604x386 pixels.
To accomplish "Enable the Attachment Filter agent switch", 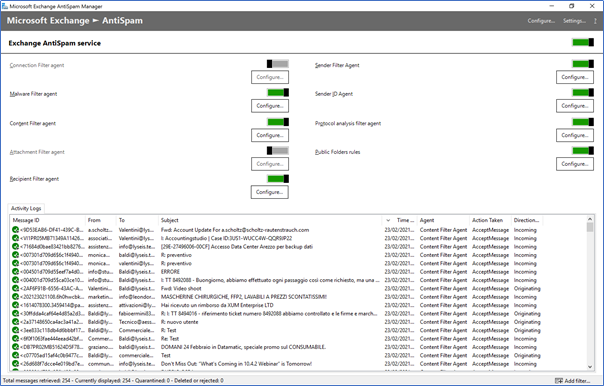I will tap(278, 150).
